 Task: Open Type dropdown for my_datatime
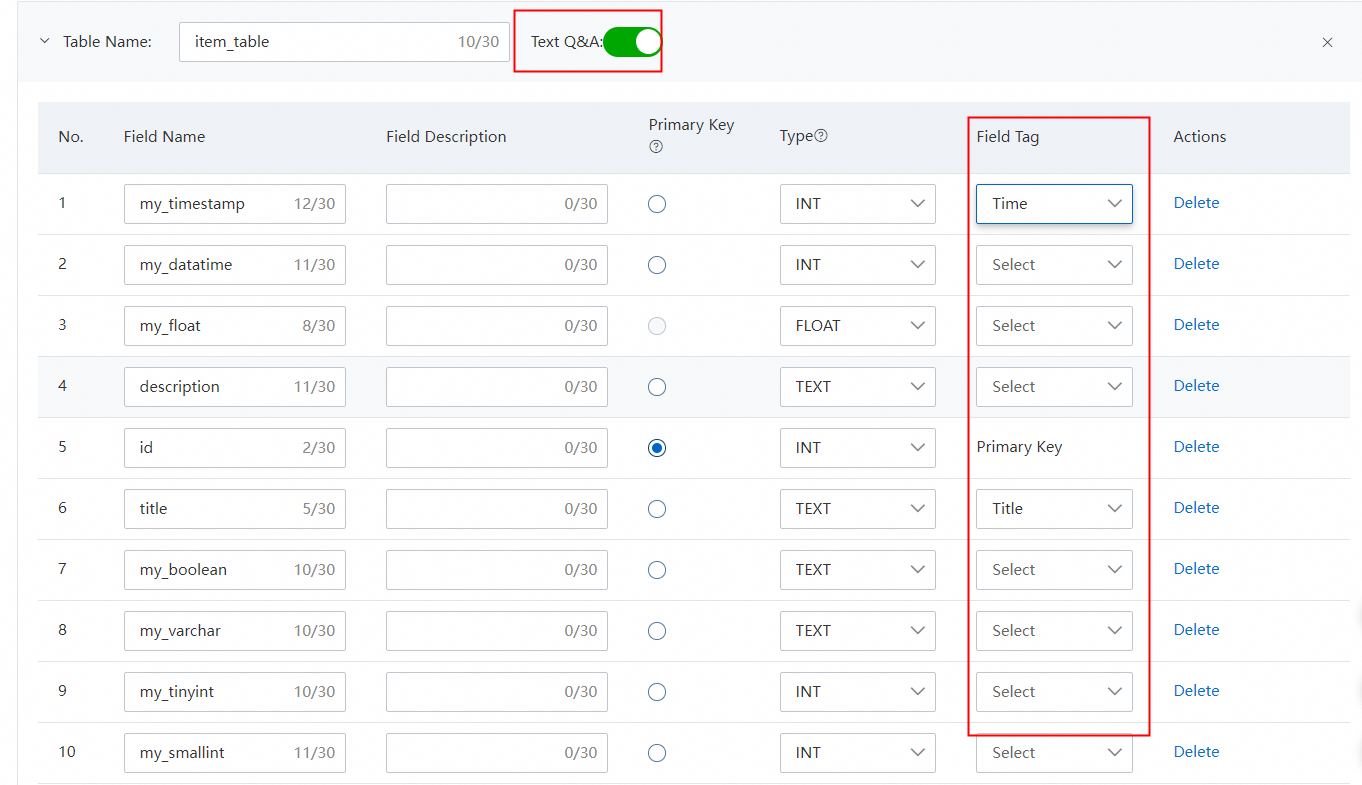pos(858,265)
